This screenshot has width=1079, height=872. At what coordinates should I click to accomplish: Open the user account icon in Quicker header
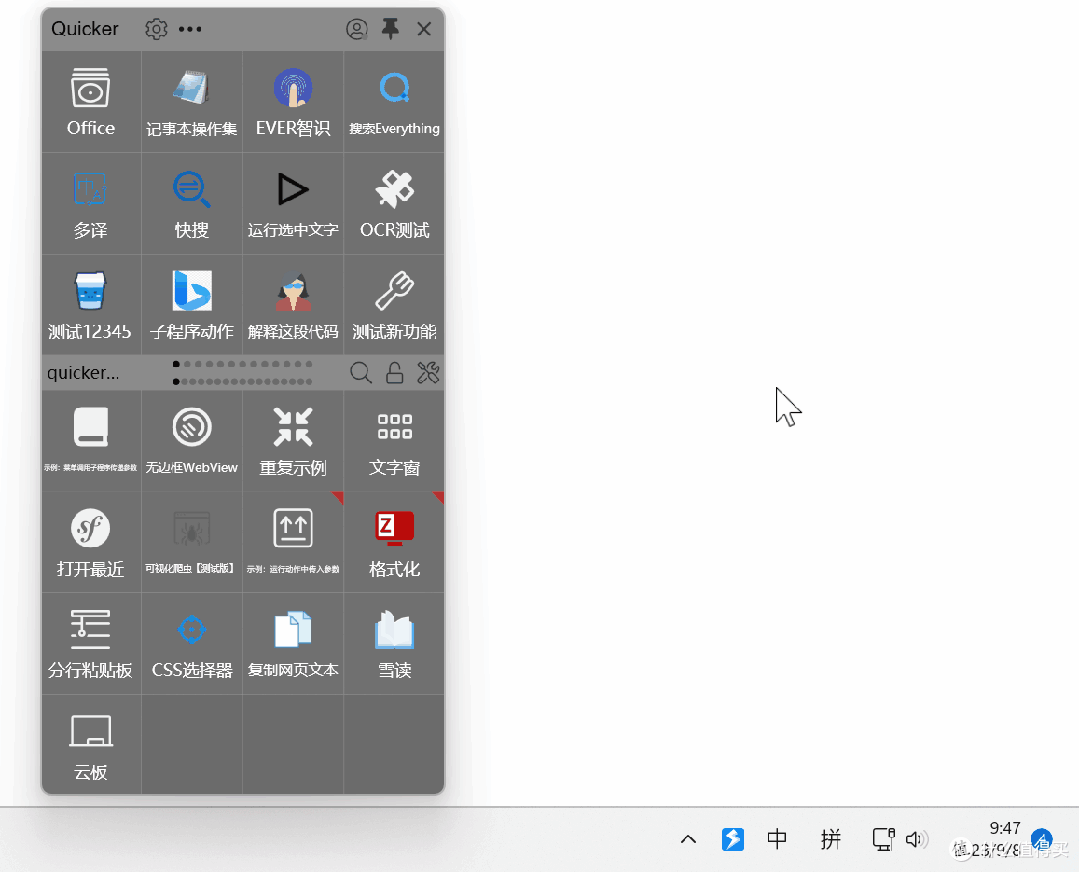356,29
